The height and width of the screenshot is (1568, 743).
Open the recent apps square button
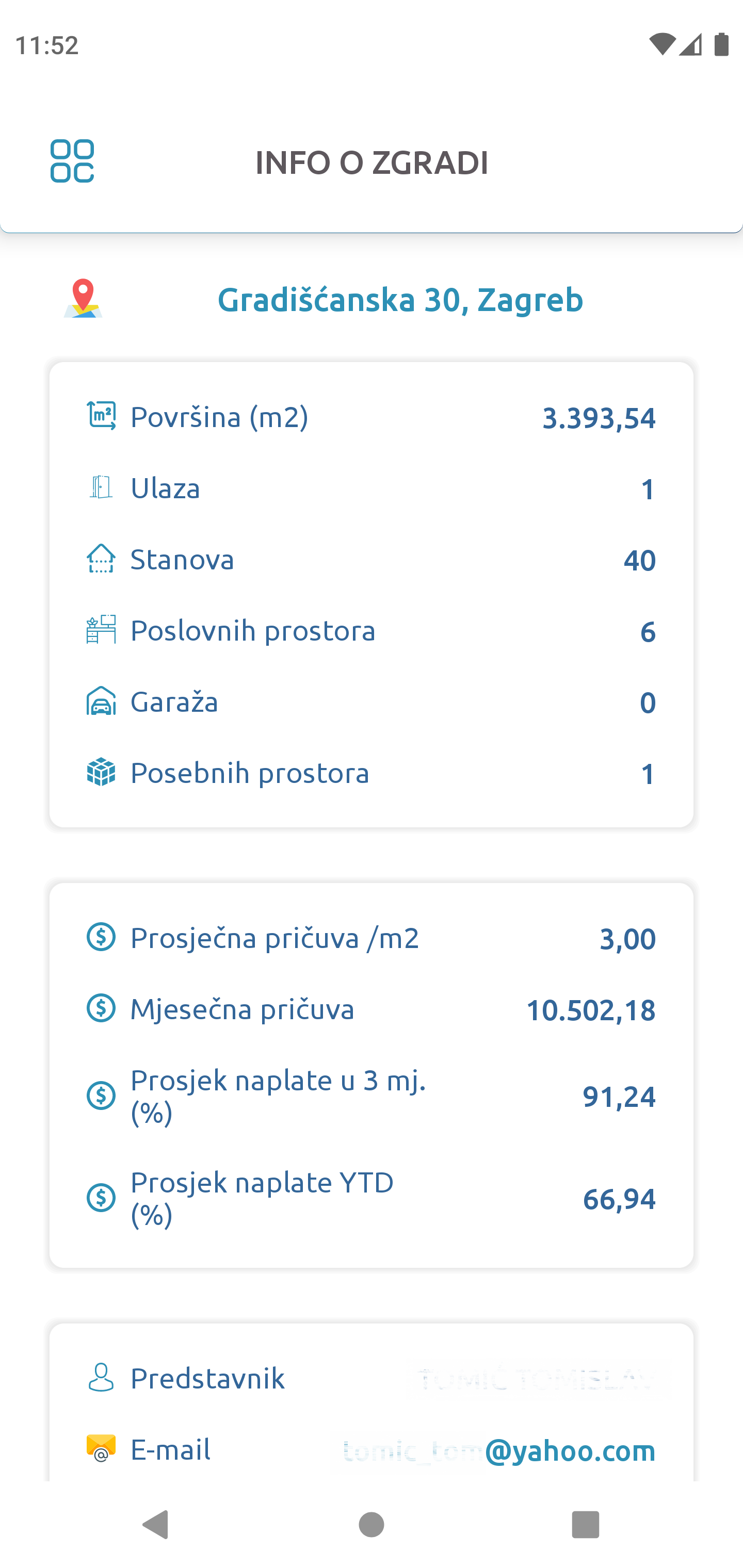[x=585, y=1525]
